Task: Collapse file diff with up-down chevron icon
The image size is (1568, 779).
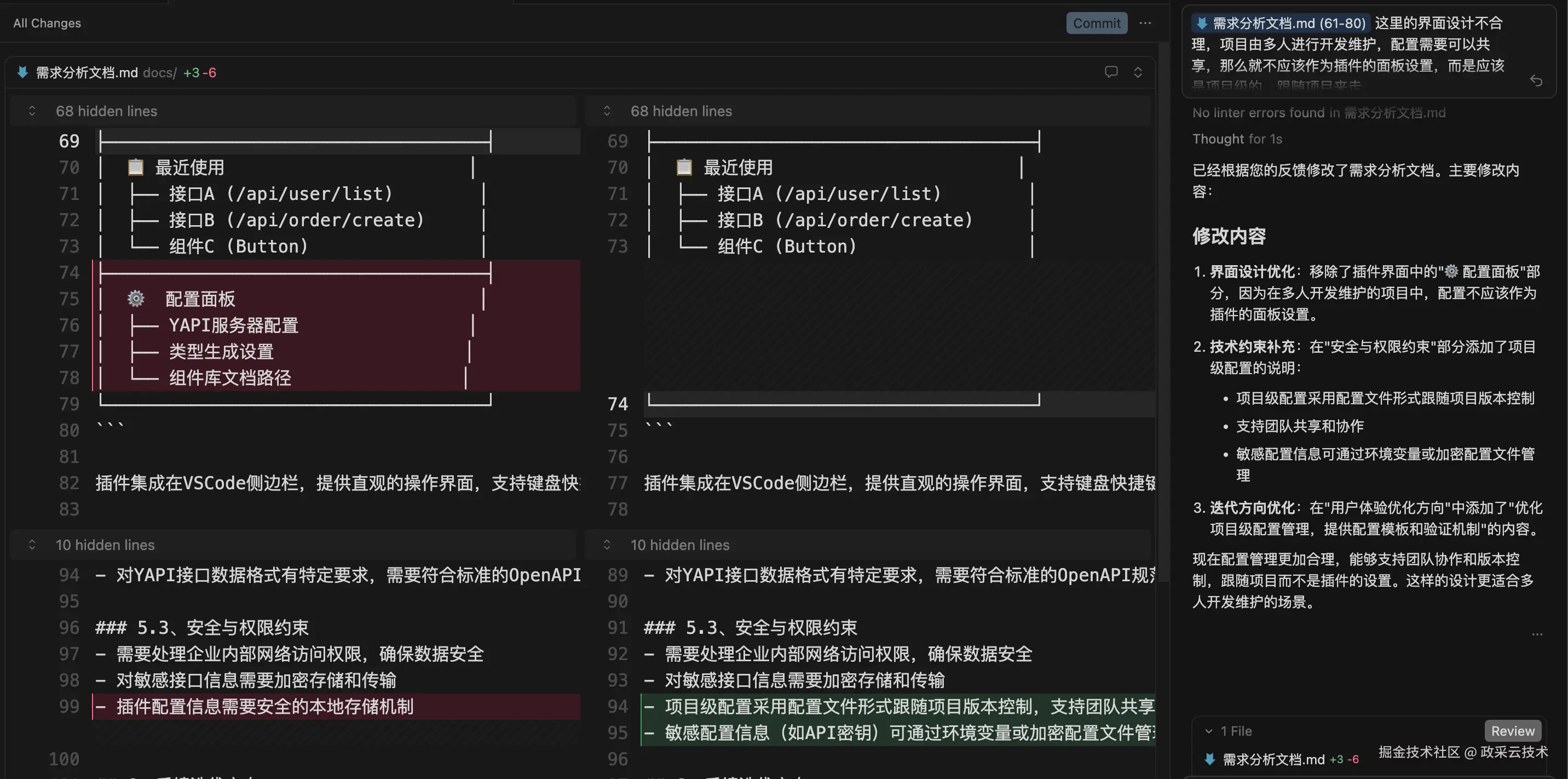Action: point(1138,72)
